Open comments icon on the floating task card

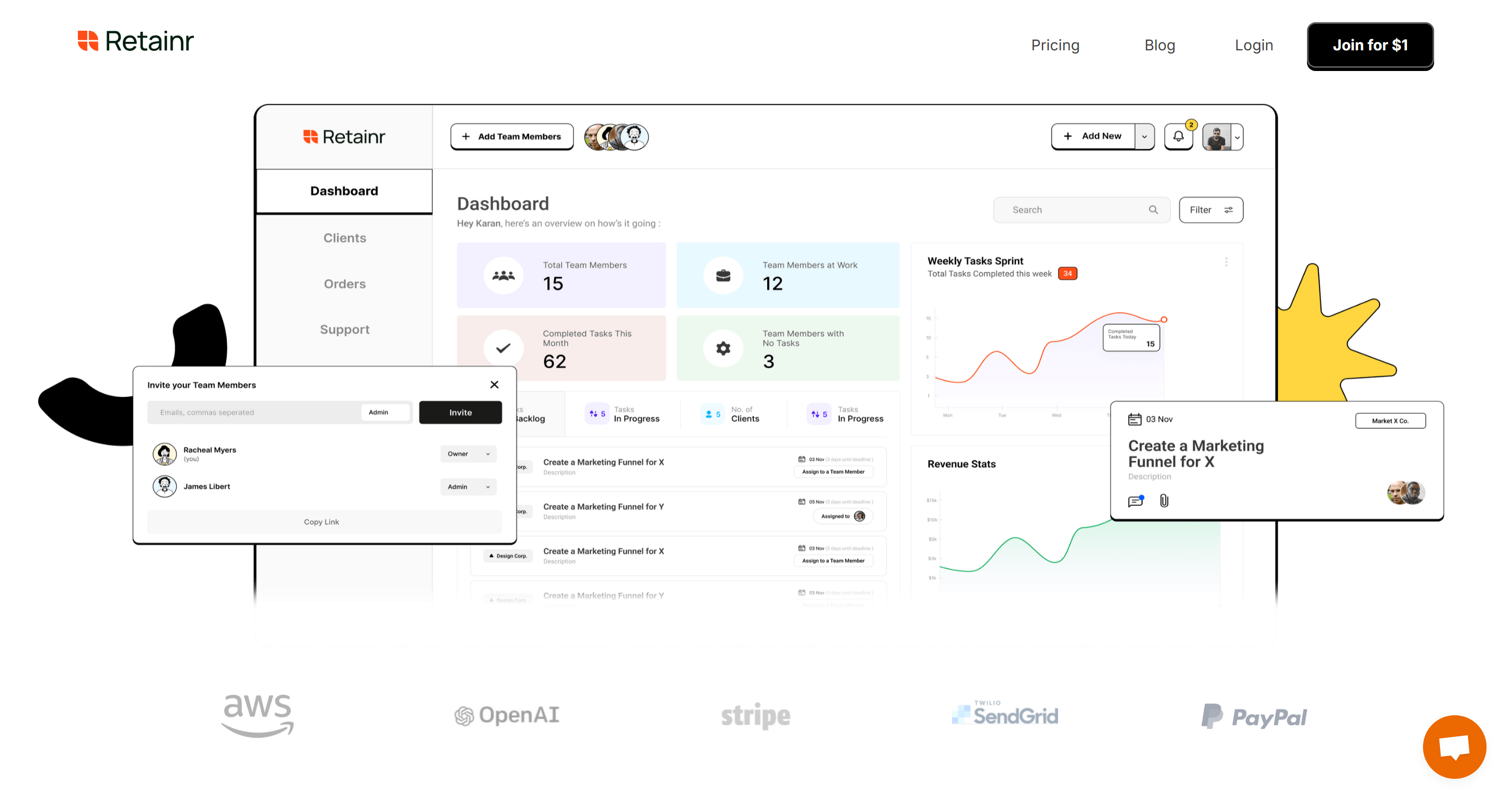(x=1136, y=501)
